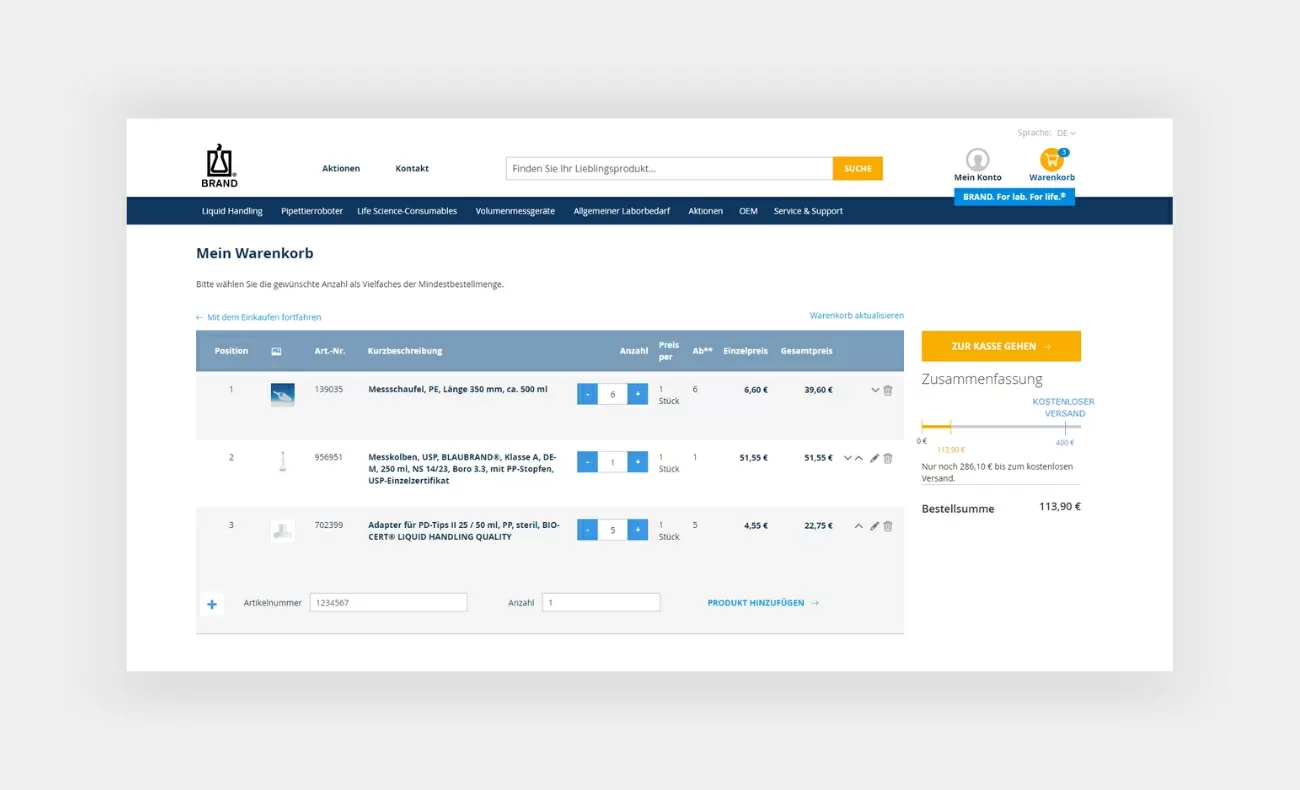The image size is (1300, 790).
Task: Remove the Adapter für PD-Tips item
Action: [x=888, y=526]
